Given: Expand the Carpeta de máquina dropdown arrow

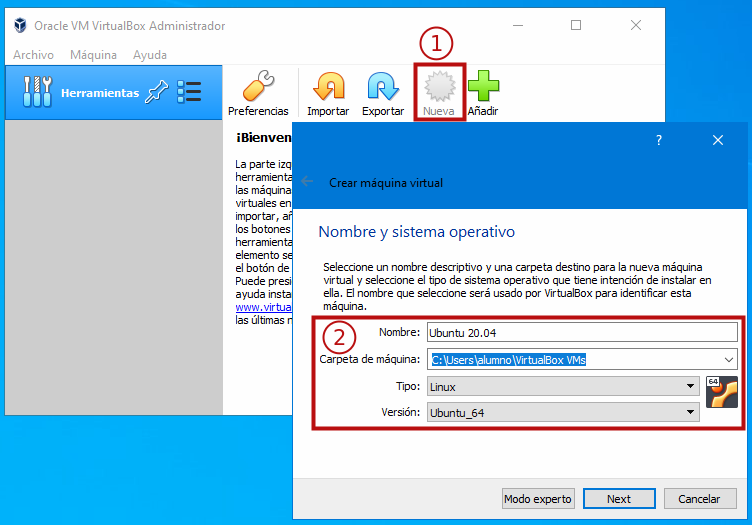Looking at the screenshot, I should (x=728, y=360).
